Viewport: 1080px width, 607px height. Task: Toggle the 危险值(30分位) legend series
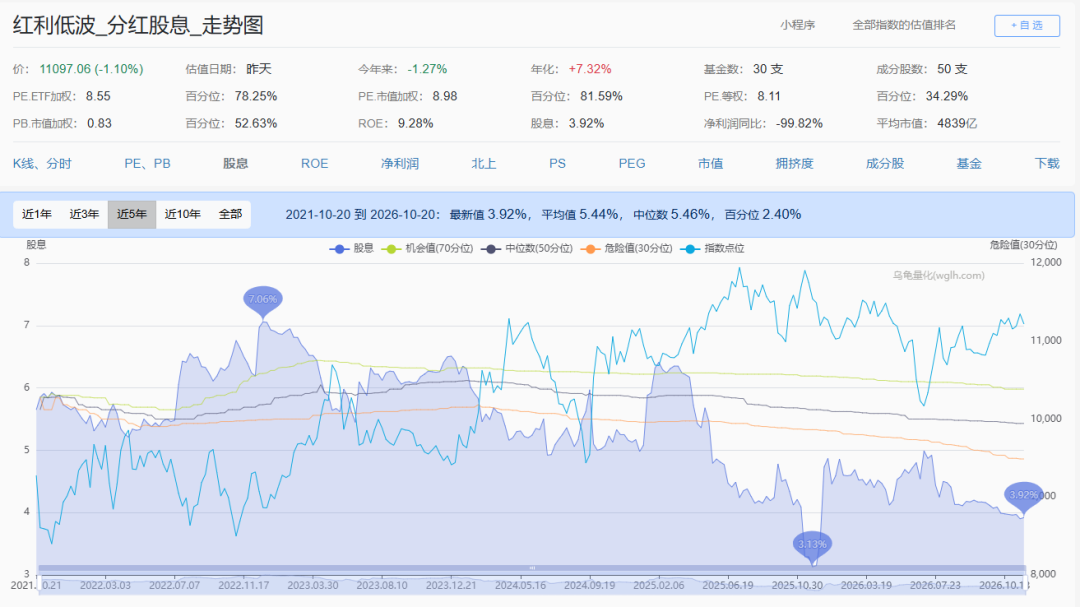626,249
